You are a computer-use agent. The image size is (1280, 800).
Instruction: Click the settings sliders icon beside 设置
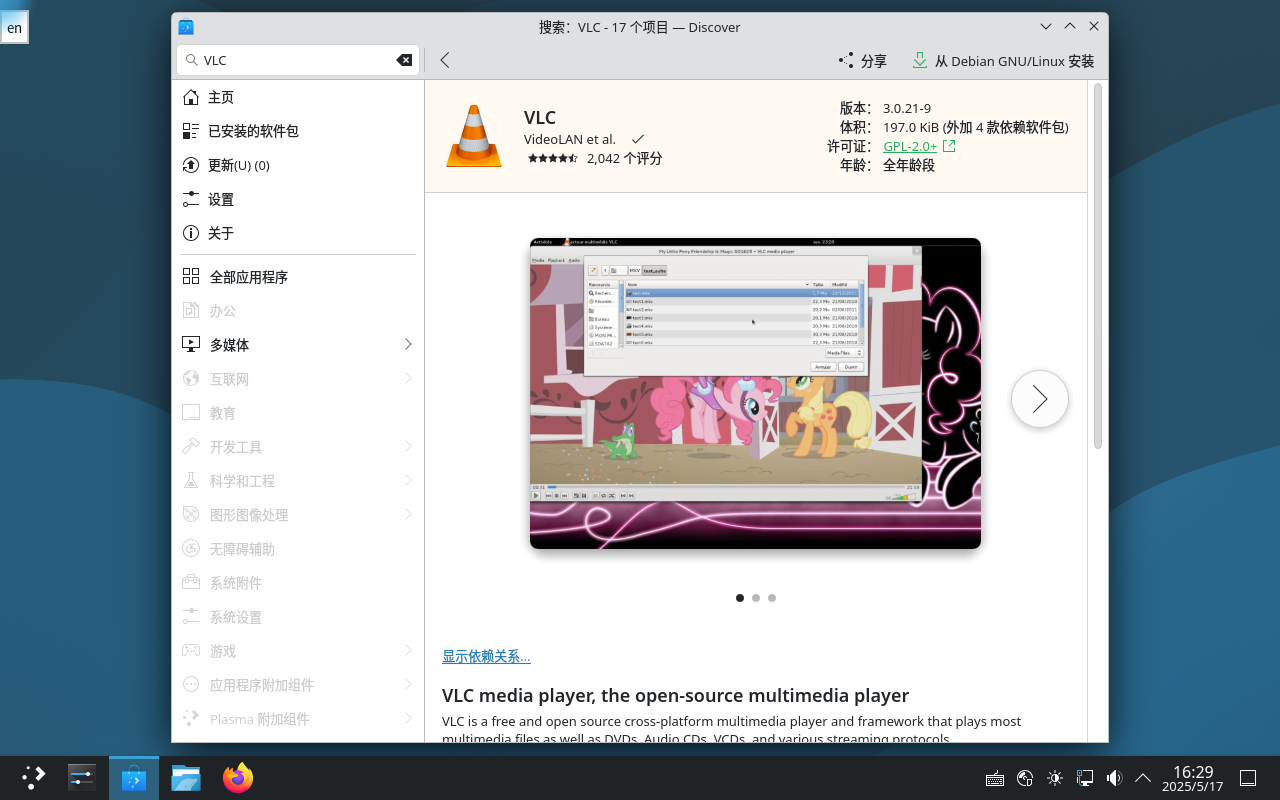(x=191, y=199)
